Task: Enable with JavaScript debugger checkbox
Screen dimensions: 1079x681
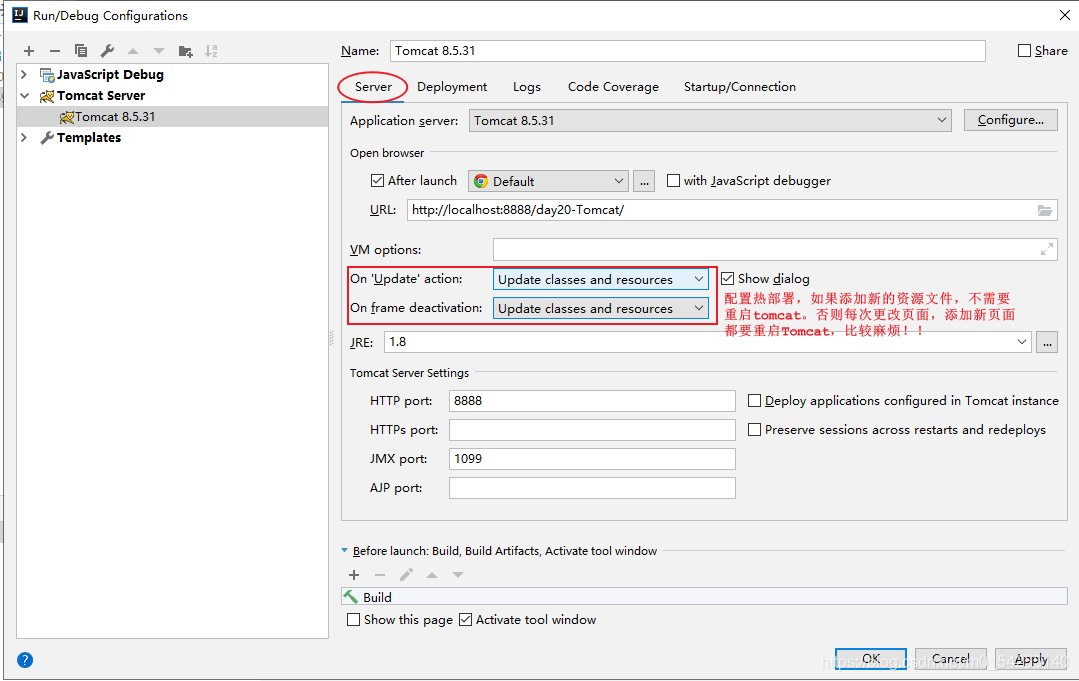Action: point(674,181)
